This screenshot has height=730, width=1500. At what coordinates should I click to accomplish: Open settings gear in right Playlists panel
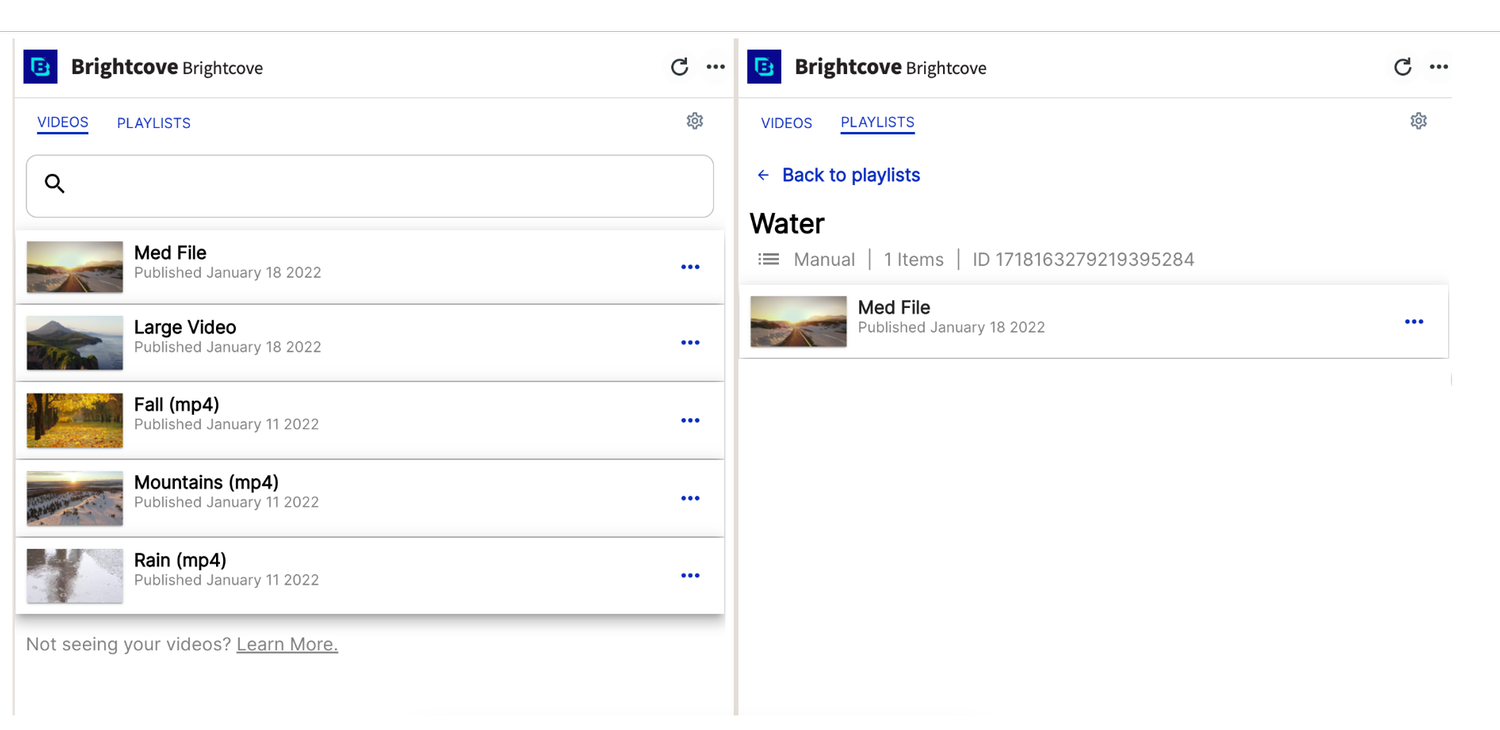click(x=1419, y=121)
